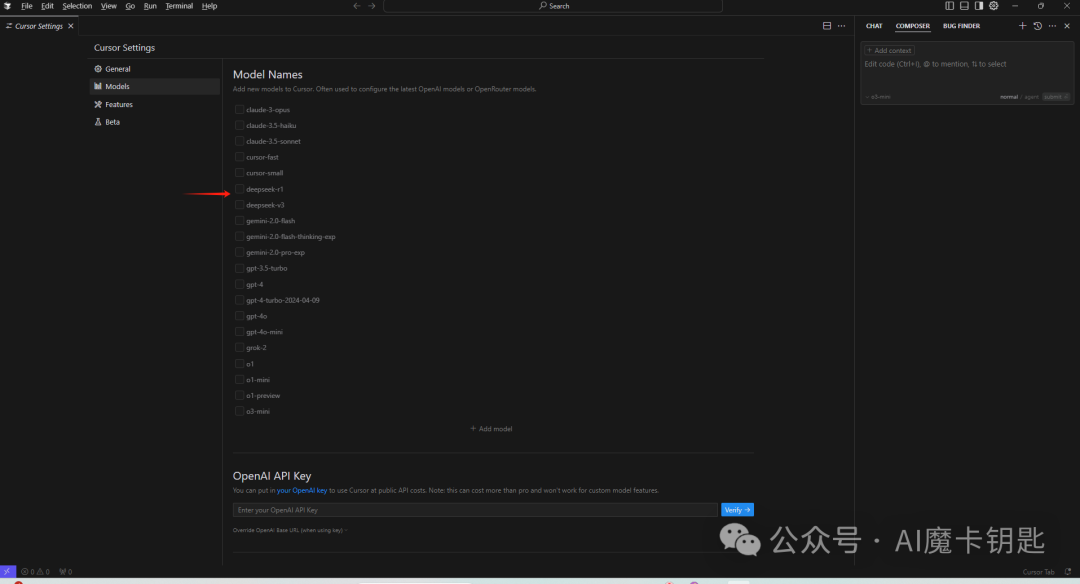Focus the OpenAI API Key input field

coord(475,510)
